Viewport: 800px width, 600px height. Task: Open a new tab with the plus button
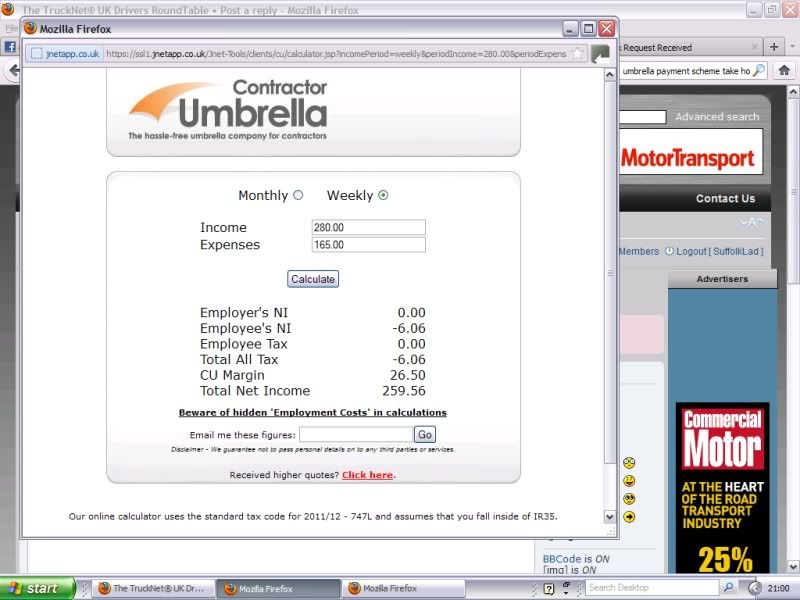coord(774,47)
